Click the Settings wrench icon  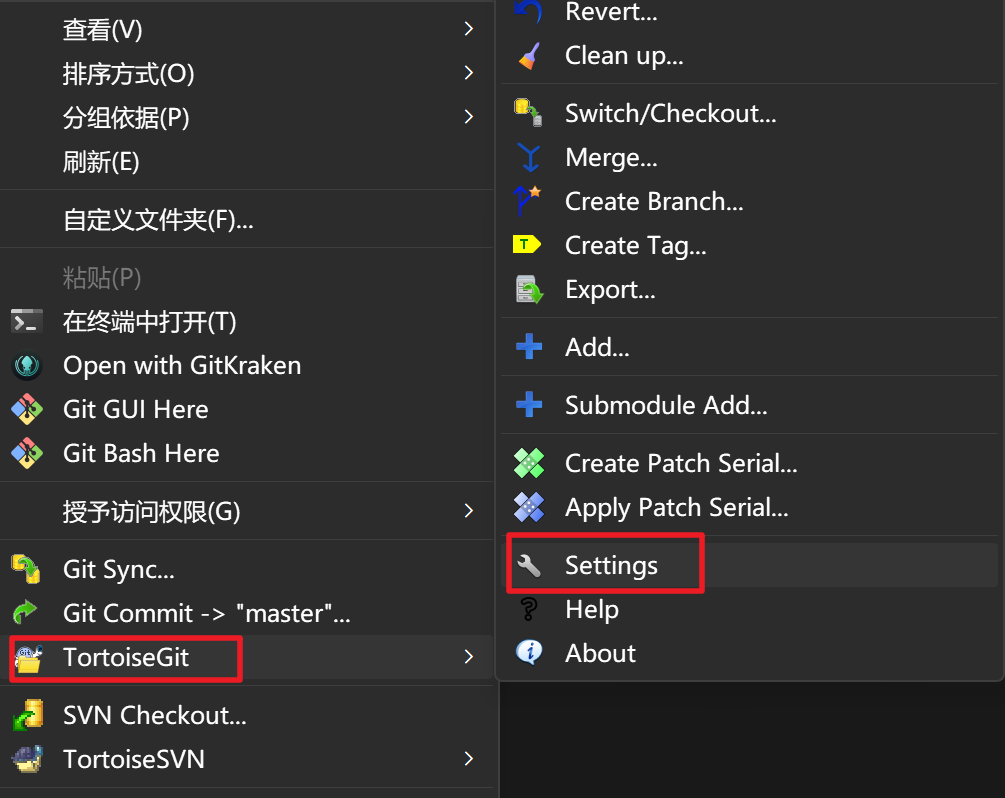point(528,566)
